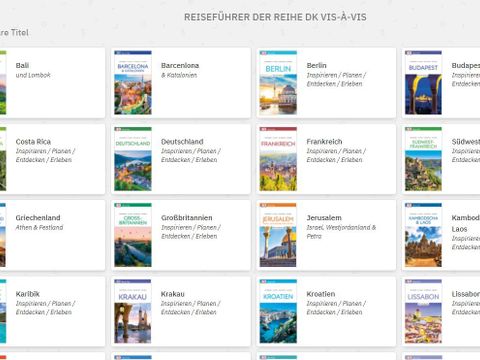Open the Südwest-Frankreich book cover thumbnail
The height and width of the screenshot is (360, 480).
coord(423,159)
